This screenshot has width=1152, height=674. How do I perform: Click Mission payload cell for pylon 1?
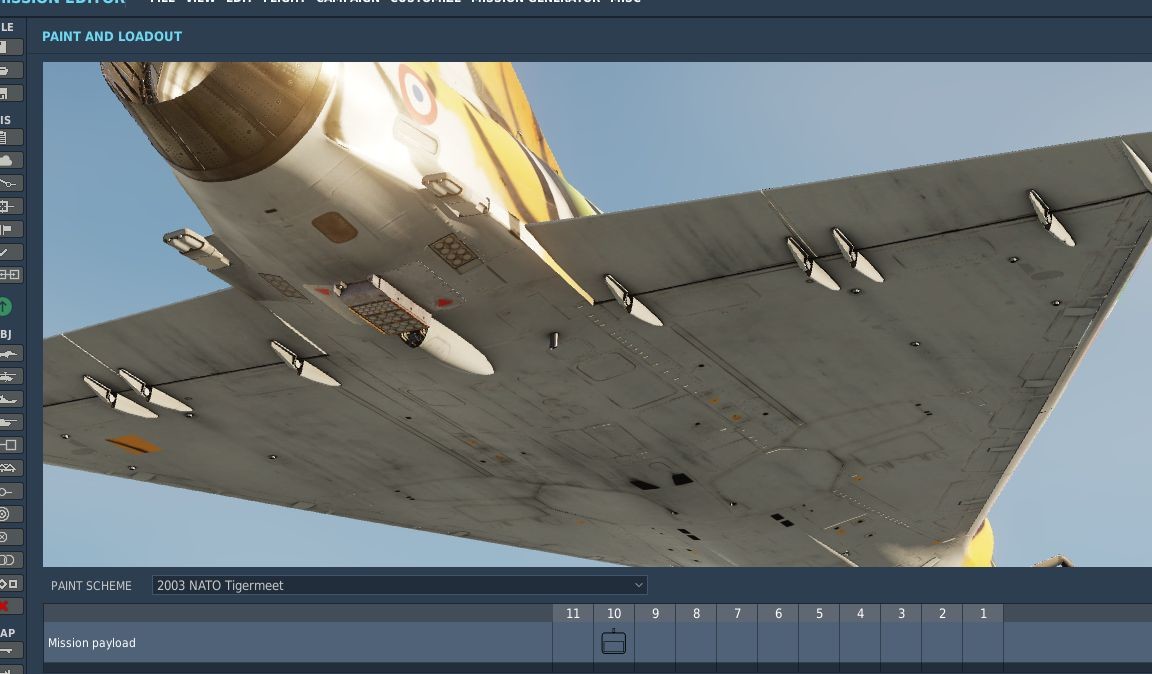click(983, 642)
